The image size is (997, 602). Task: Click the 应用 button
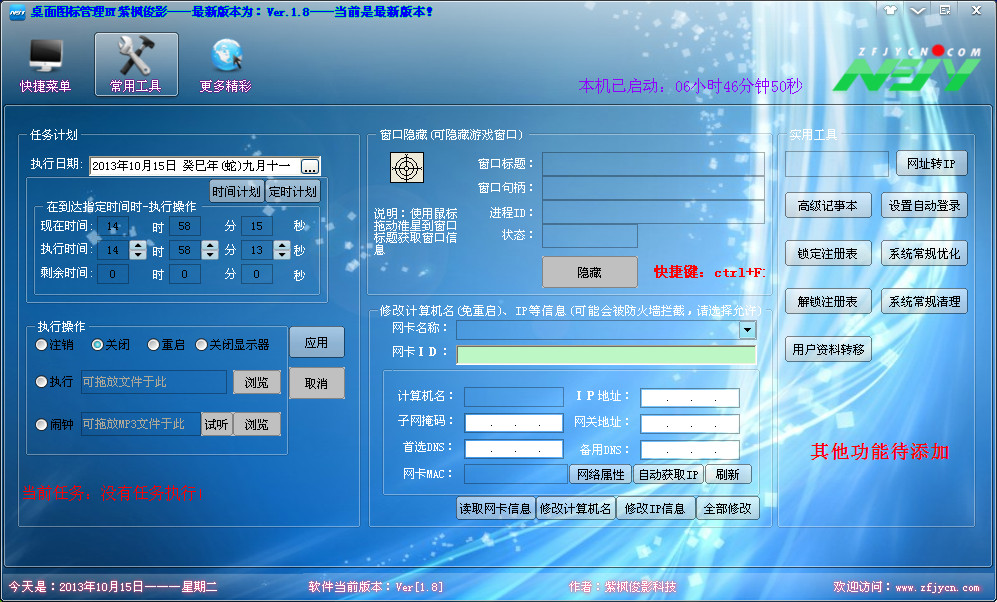click(316, 342)
